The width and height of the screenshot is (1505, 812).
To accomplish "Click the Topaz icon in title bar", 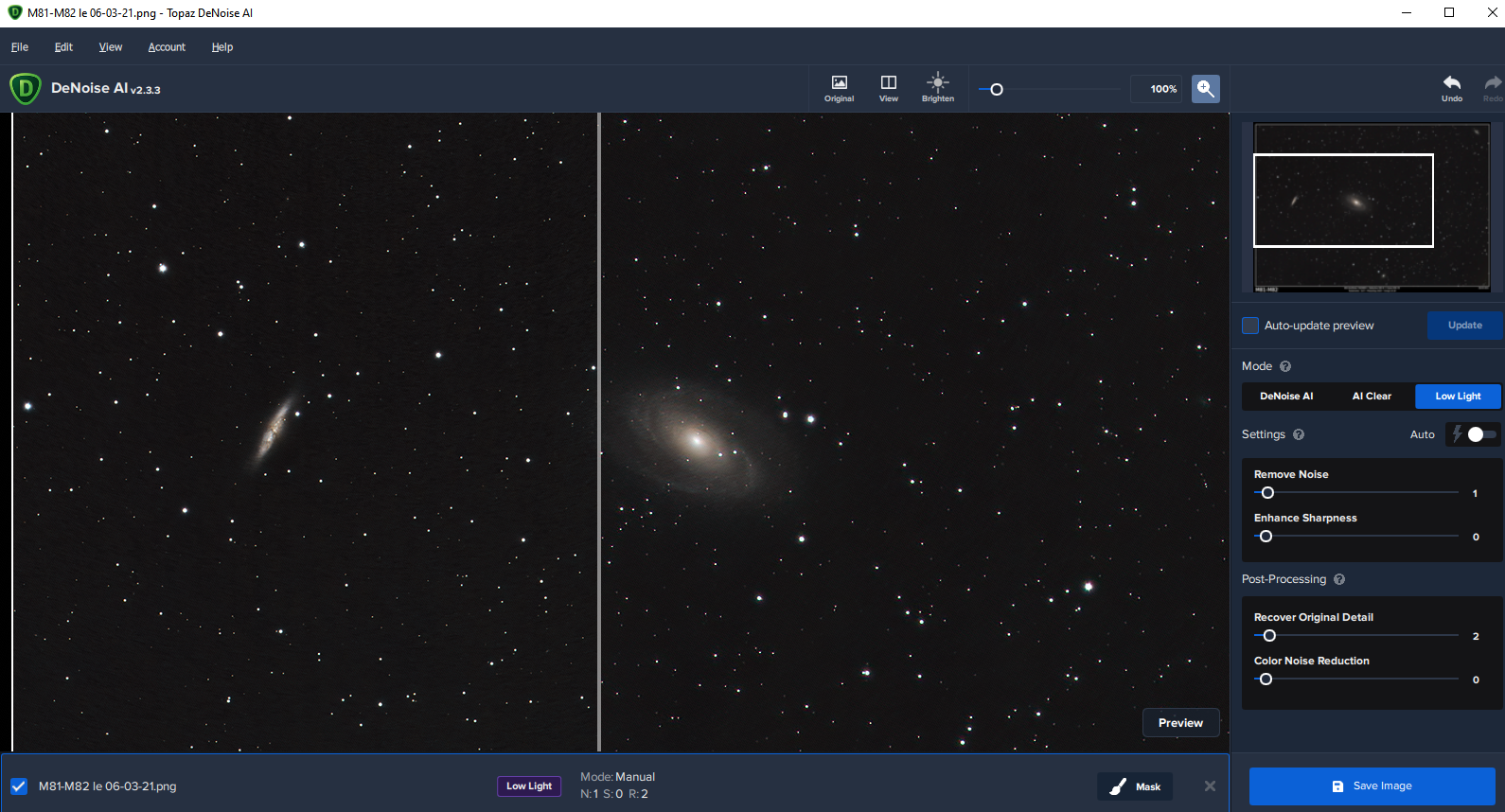I will [x=15, y=12].
